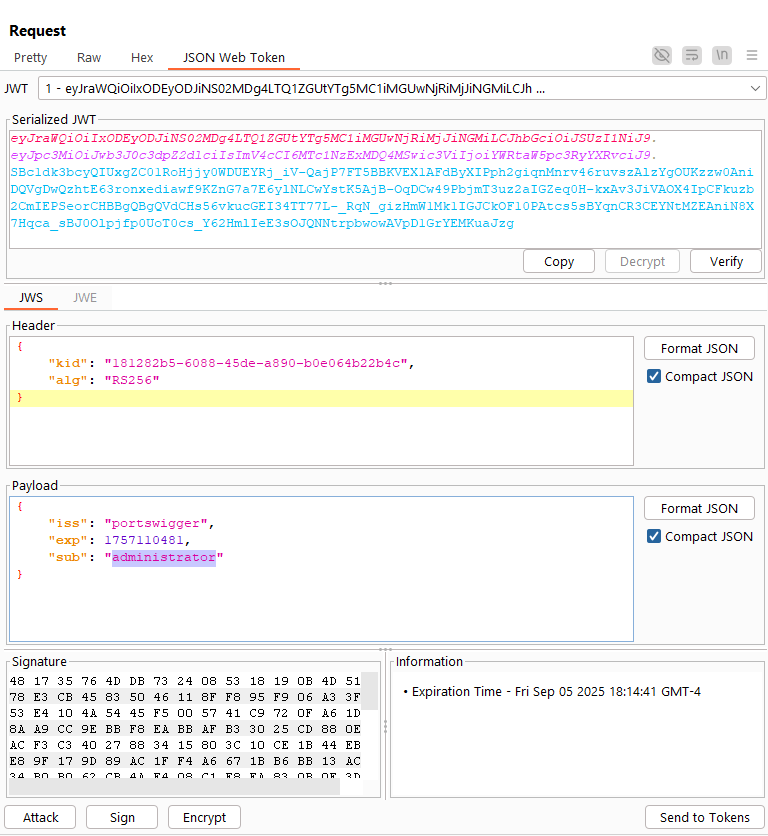Click the Copy button
Image resolution: width=768 pixels, height=836 pixels.
click(x=559, y=262)
